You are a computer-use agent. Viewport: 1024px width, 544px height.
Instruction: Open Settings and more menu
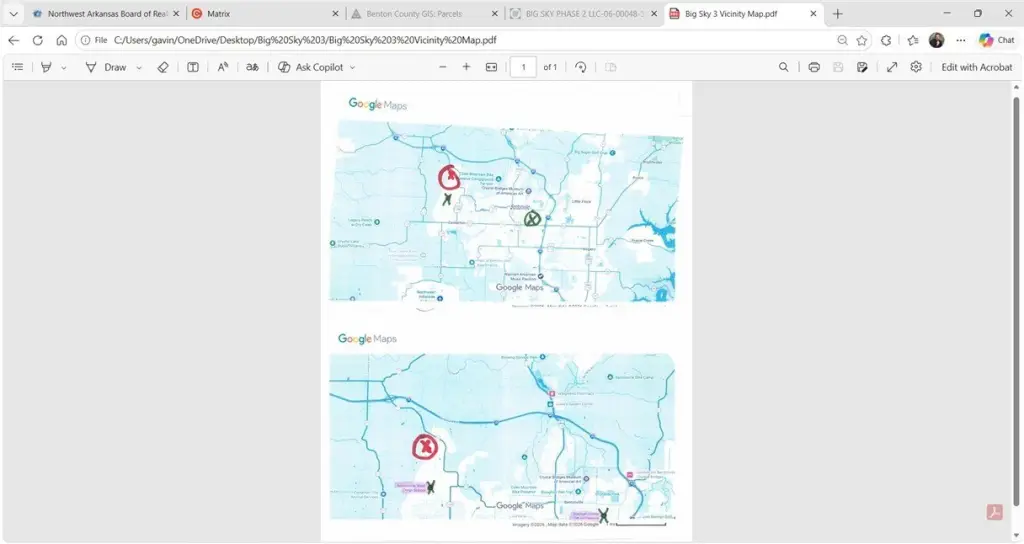coord(961,40)
